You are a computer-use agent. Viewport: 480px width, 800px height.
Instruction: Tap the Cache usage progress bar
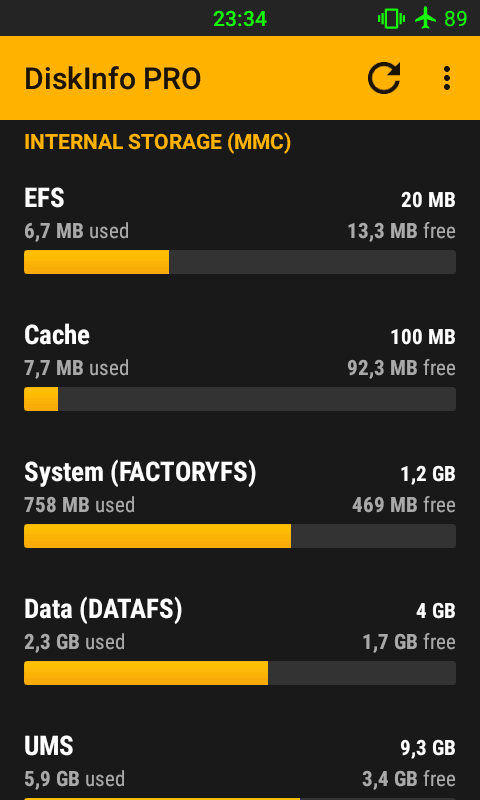pos(240,398)
